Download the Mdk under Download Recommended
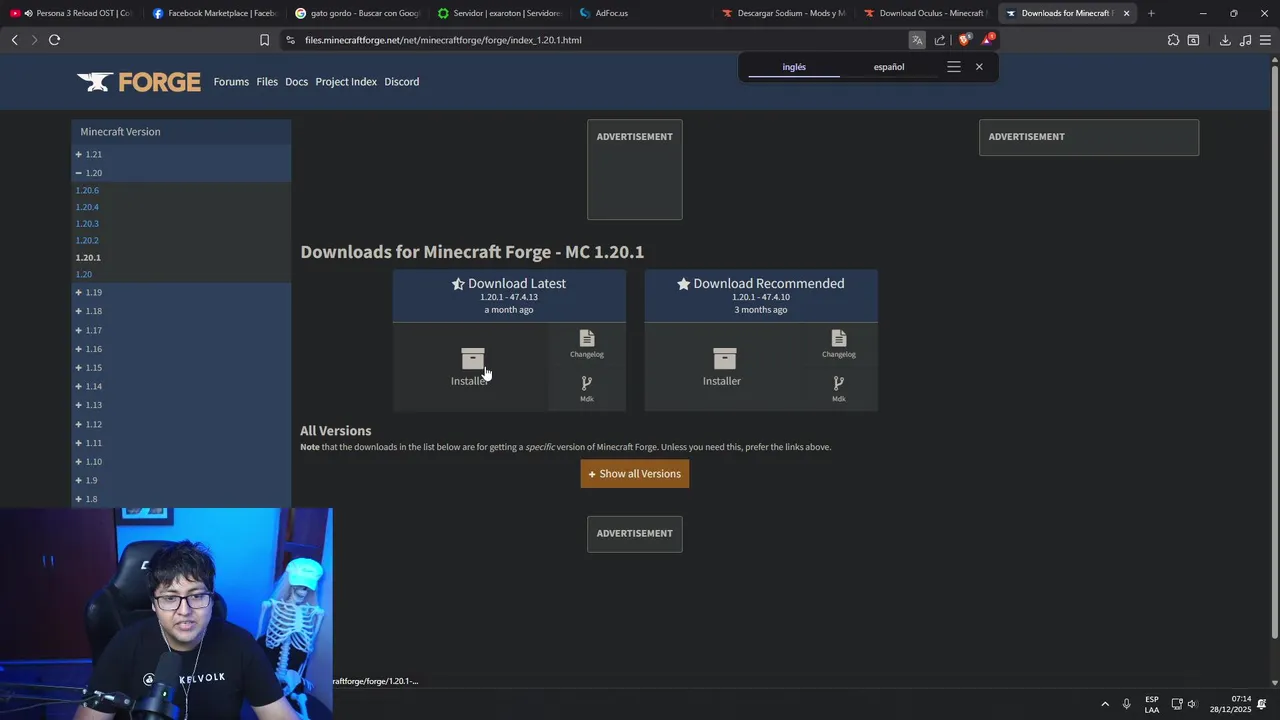This screenshot has height=720, width=1280. [839, 389]
